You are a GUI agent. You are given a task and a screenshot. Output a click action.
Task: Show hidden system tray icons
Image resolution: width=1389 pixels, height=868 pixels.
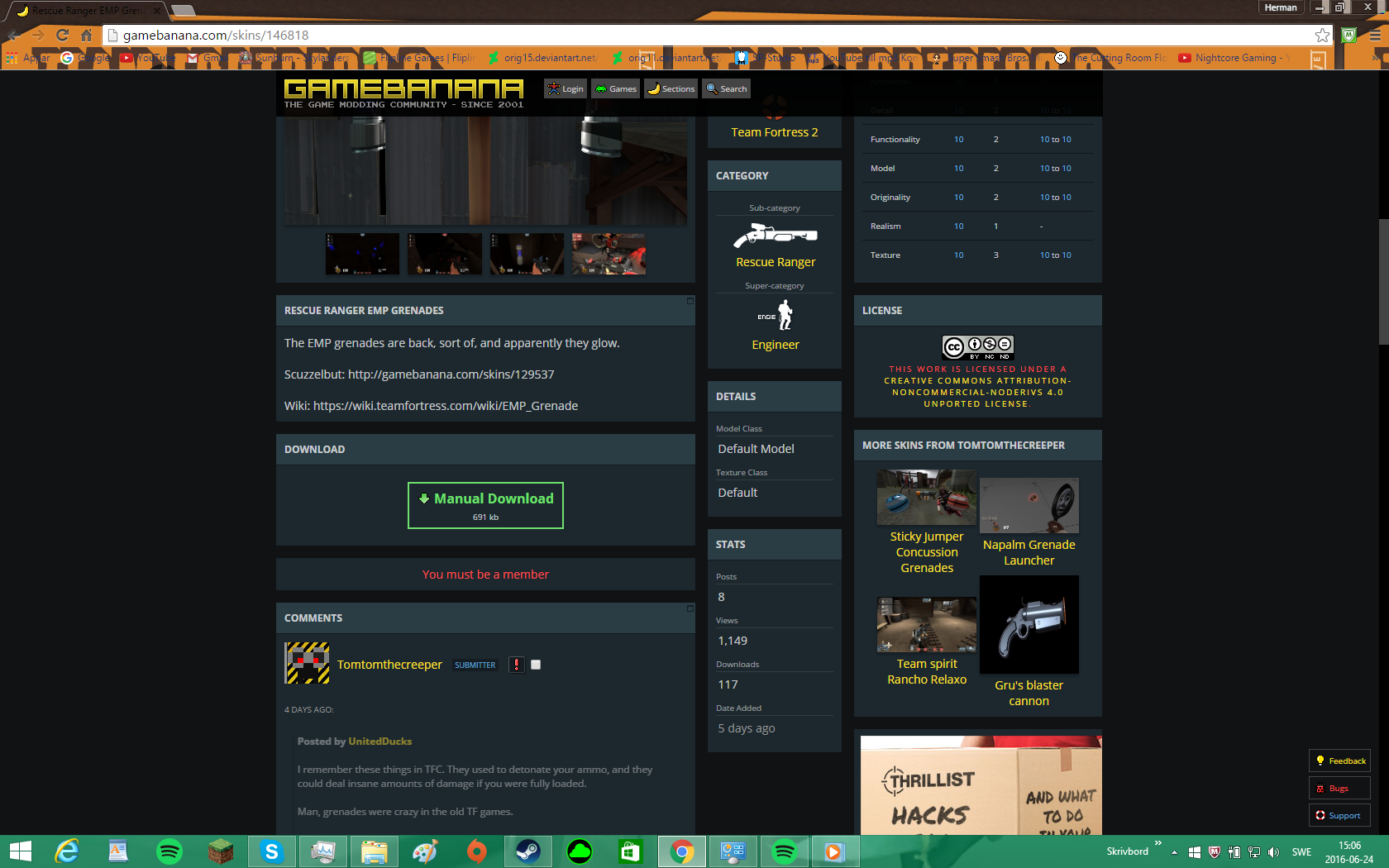(x=1174, y=852)
